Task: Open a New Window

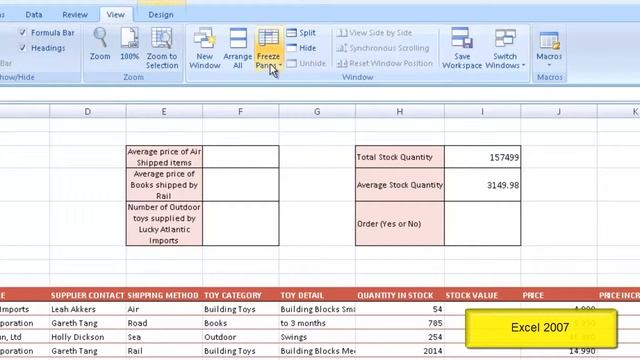Action: [204, 48]
